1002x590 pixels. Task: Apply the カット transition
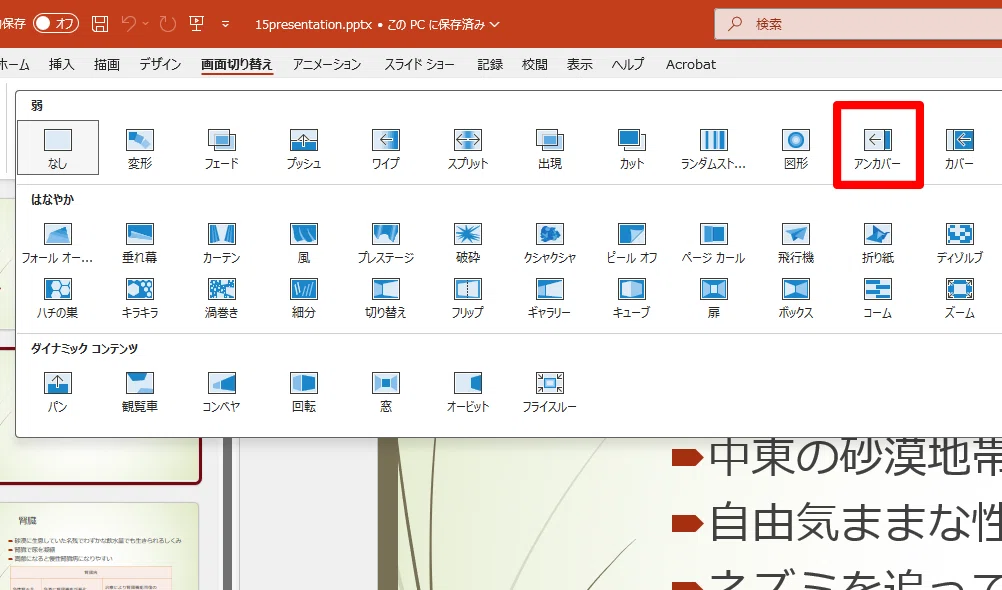coord(632,148)
